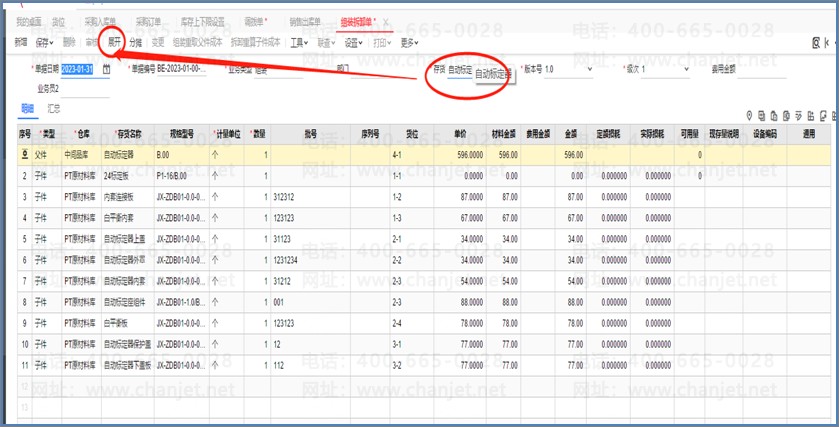Switch to the 调拨单 tab

[255, 22]
